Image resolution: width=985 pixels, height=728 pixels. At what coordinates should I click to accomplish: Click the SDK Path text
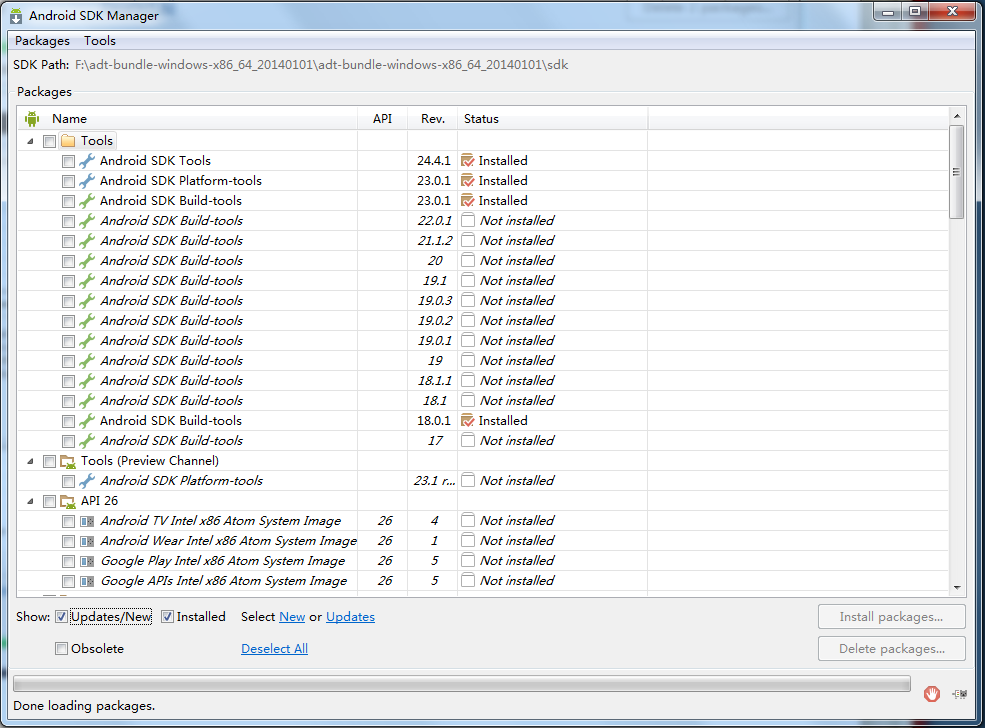coord(322,65)
